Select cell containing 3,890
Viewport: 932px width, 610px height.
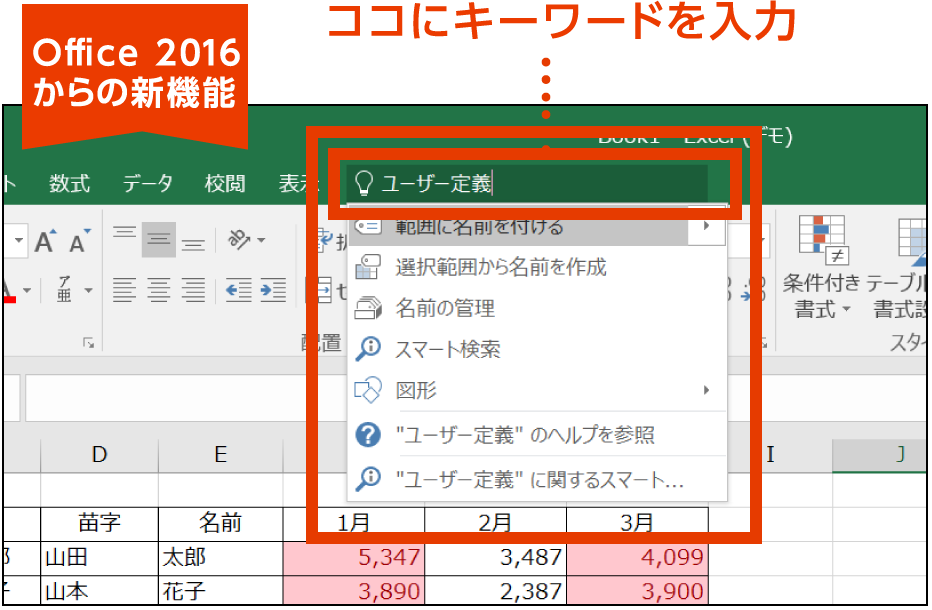pos(354,590)
